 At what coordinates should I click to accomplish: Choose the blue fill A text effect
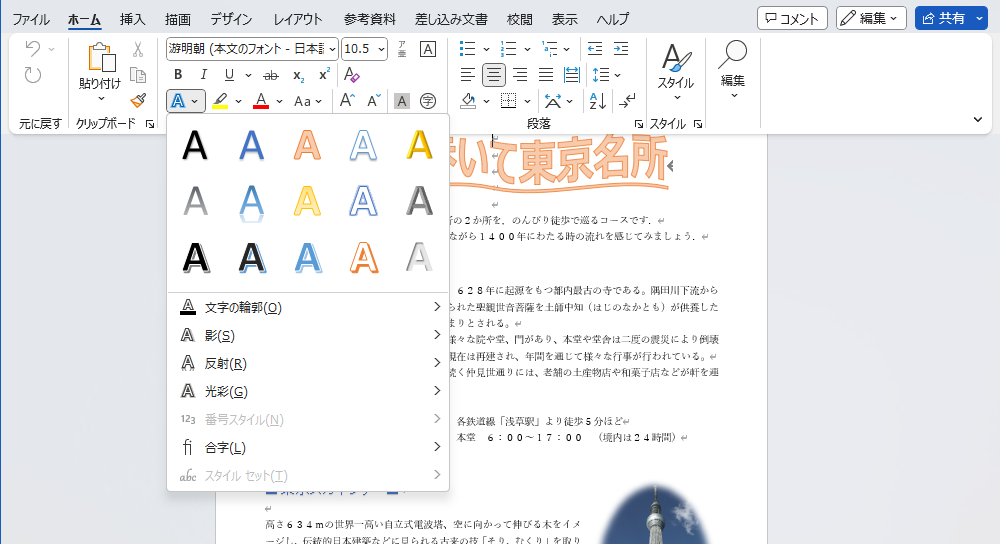click(x=251, y=145)
